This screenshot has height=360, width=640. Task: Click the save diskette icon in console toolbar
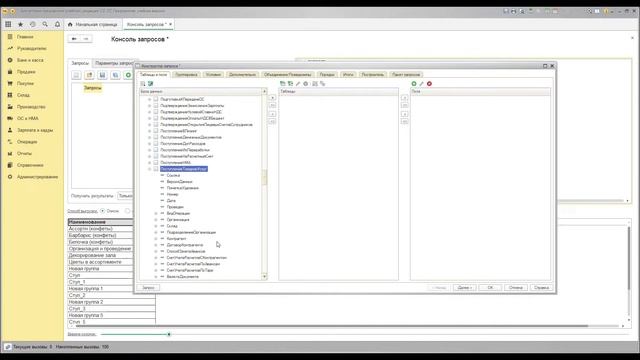tap(102, 75)
